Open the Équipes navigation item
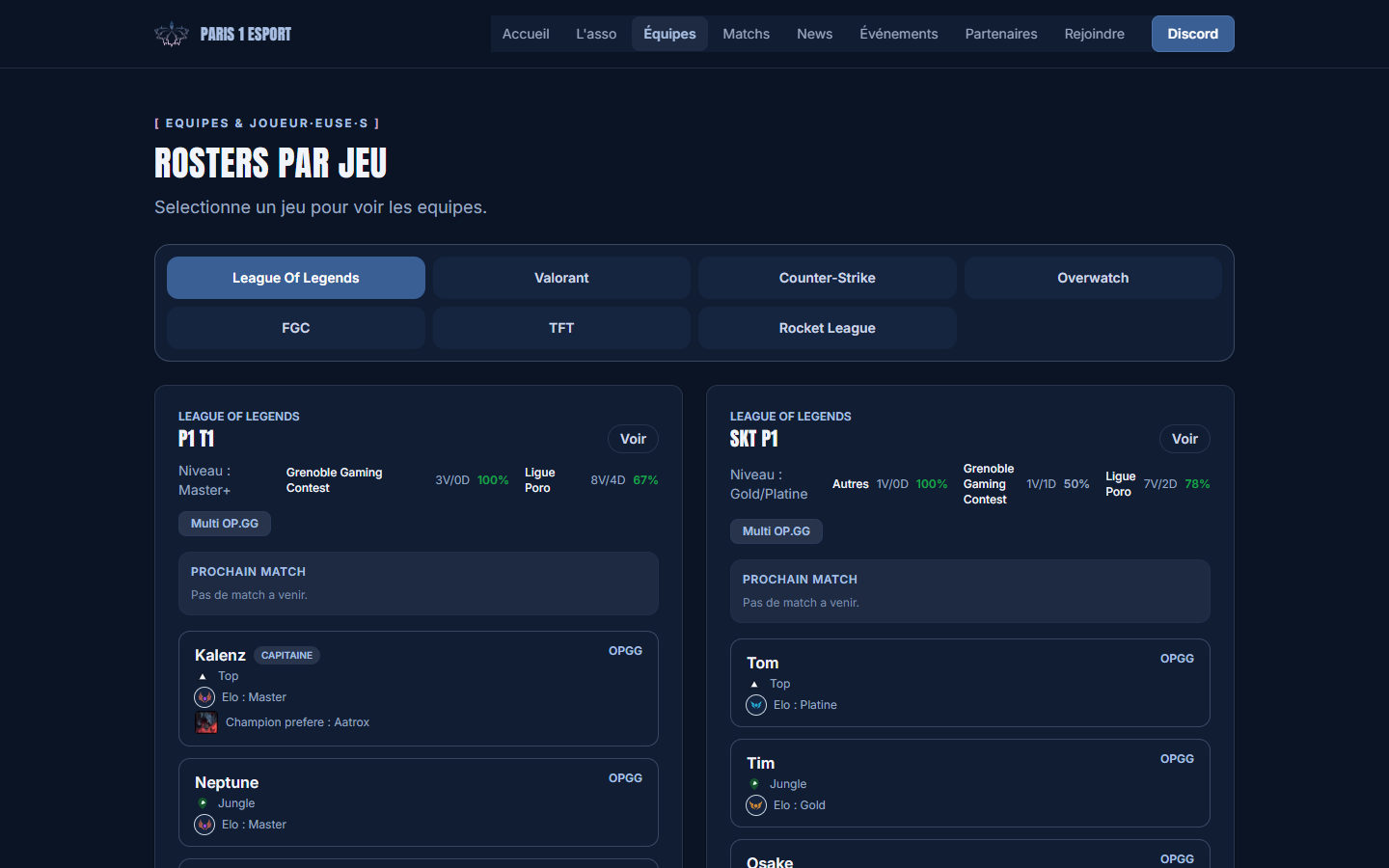 click(669, 34)
